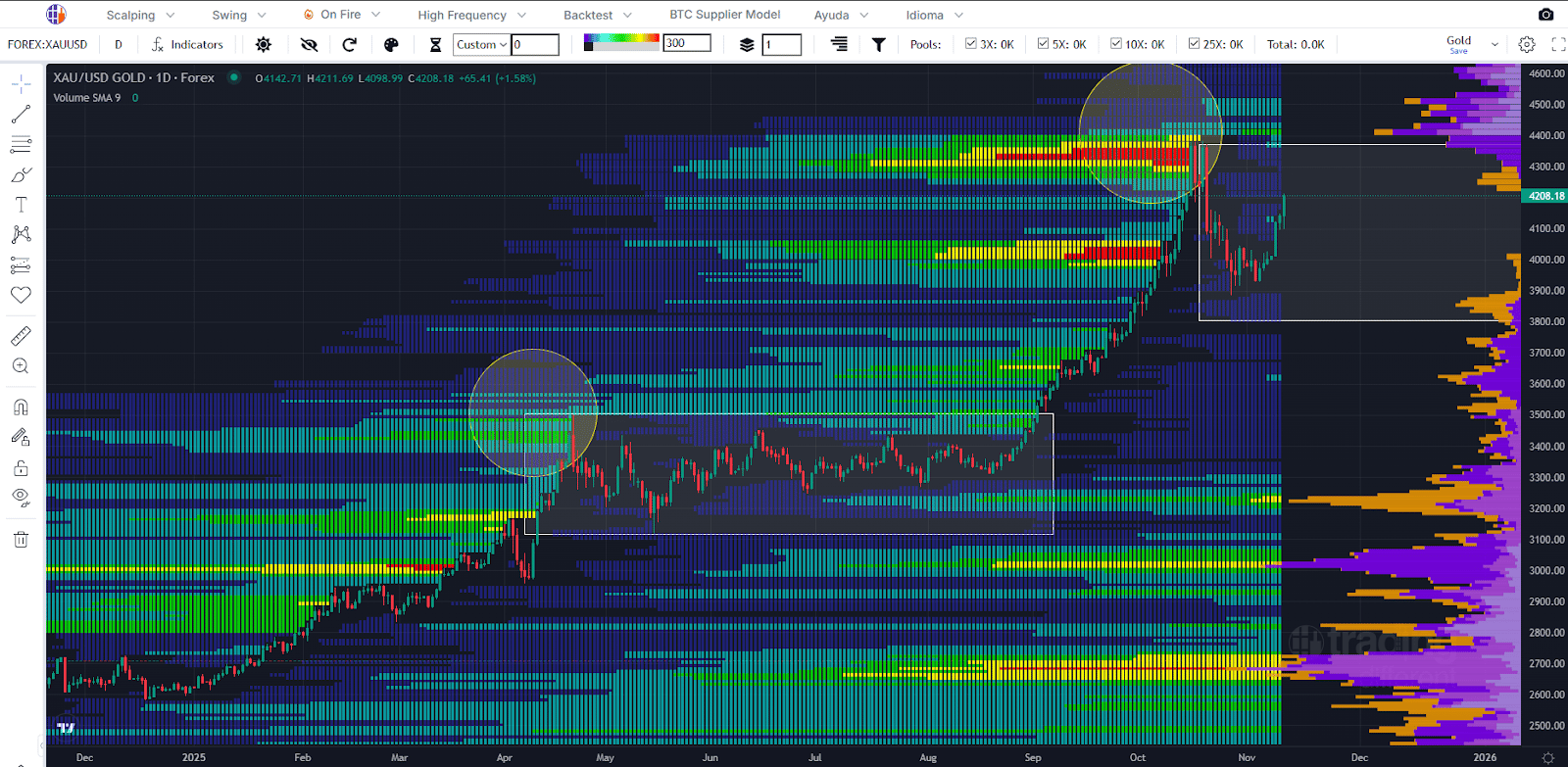Change the D timeframe interval
Image resolution: width=1568 pixels, height=767 pixels.
[x=119, y=44]
